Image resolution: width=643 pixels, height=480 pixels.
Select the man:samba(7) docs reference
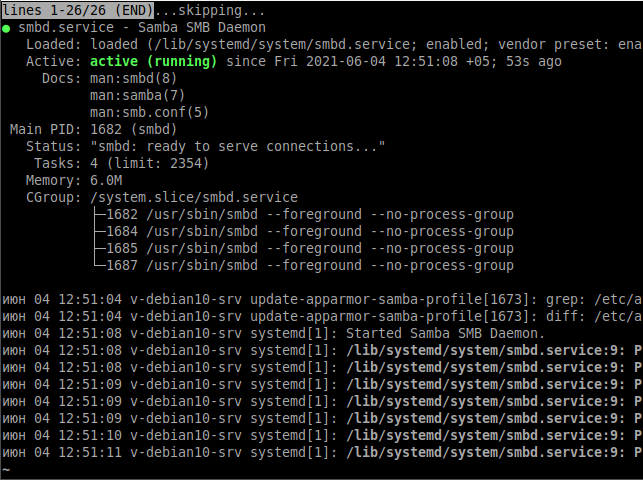137,96
